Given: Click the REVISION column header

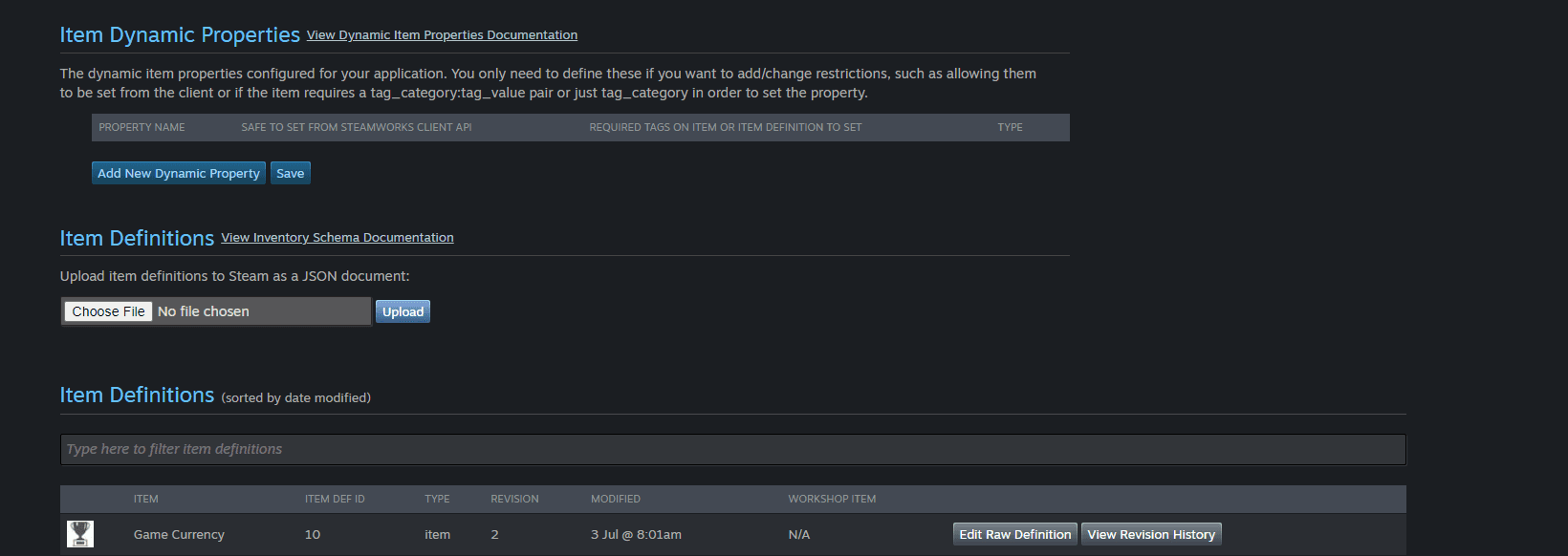Looking at the screenshot, I should pos(514,499).
